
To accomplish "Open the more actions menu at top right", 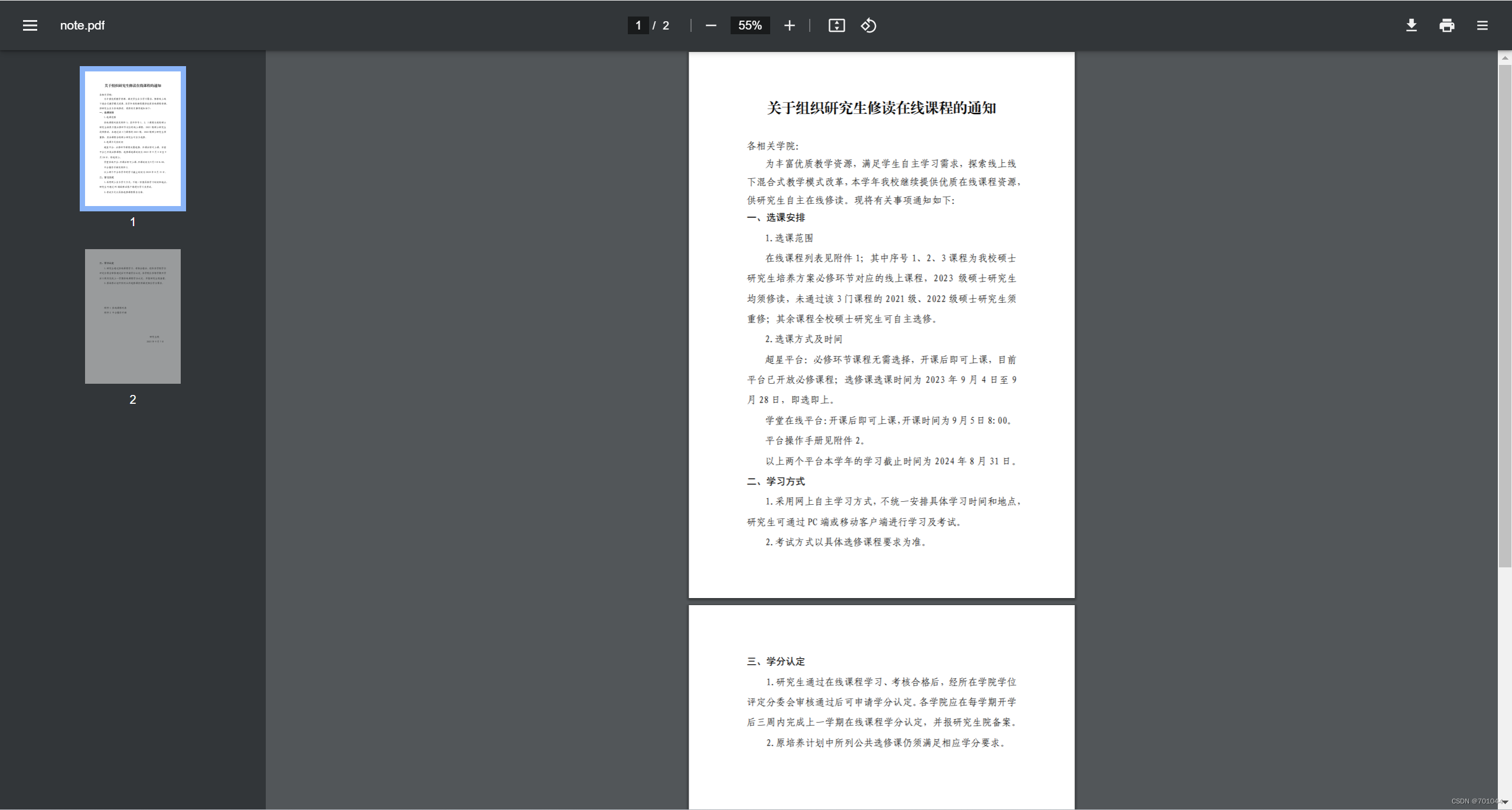I will click(1482, 25).
